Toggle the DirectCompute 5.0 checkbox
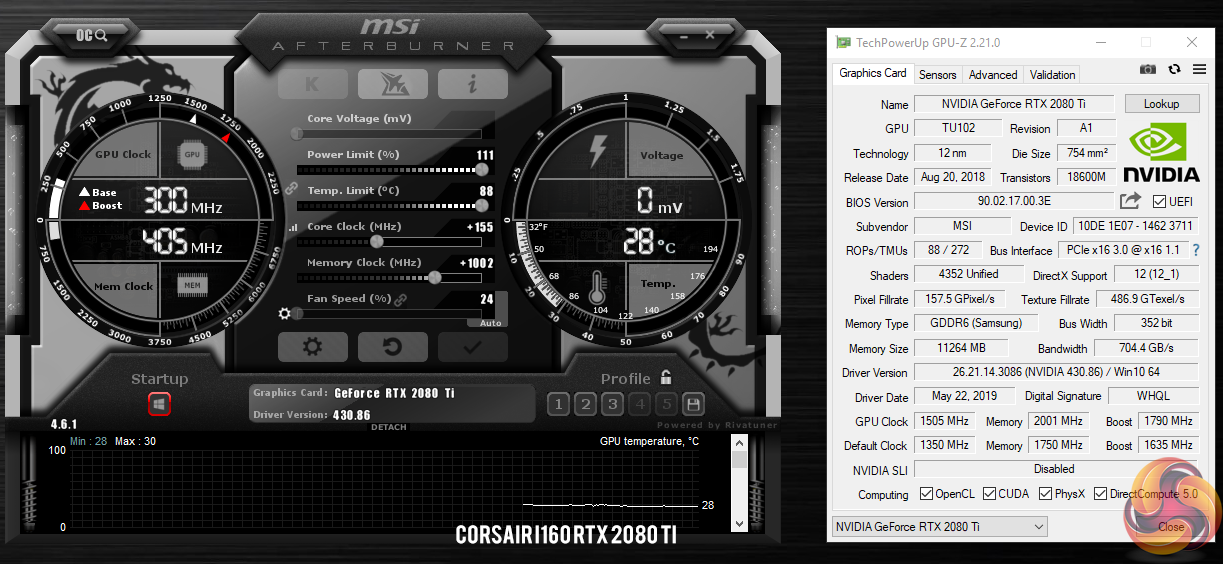 click(1100, 494)
